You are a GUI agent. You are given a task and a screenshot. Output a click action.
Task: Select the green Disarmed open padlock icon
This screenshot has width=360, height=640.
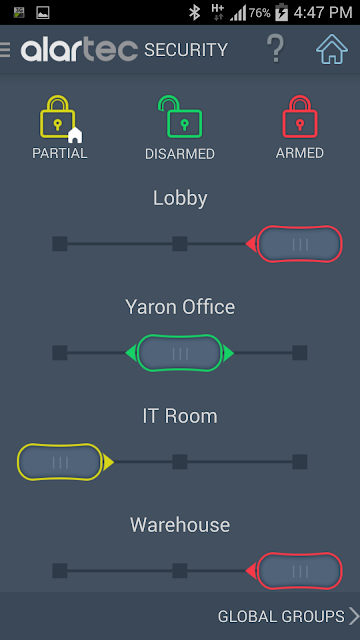[180, 117]
